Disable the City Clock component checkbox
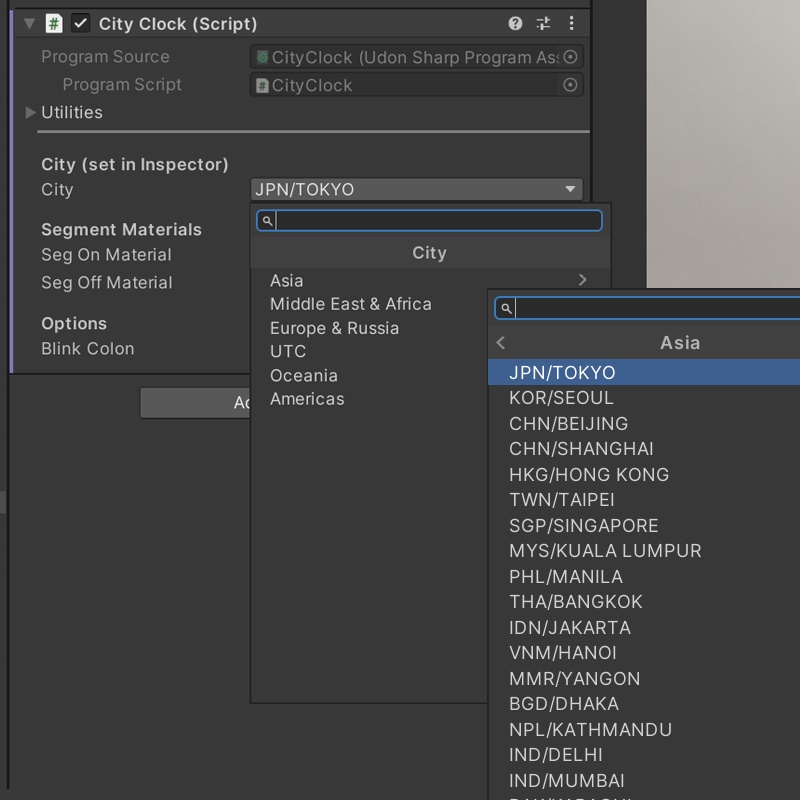Screen dimensions: 800x800 (x=81, y=23)
